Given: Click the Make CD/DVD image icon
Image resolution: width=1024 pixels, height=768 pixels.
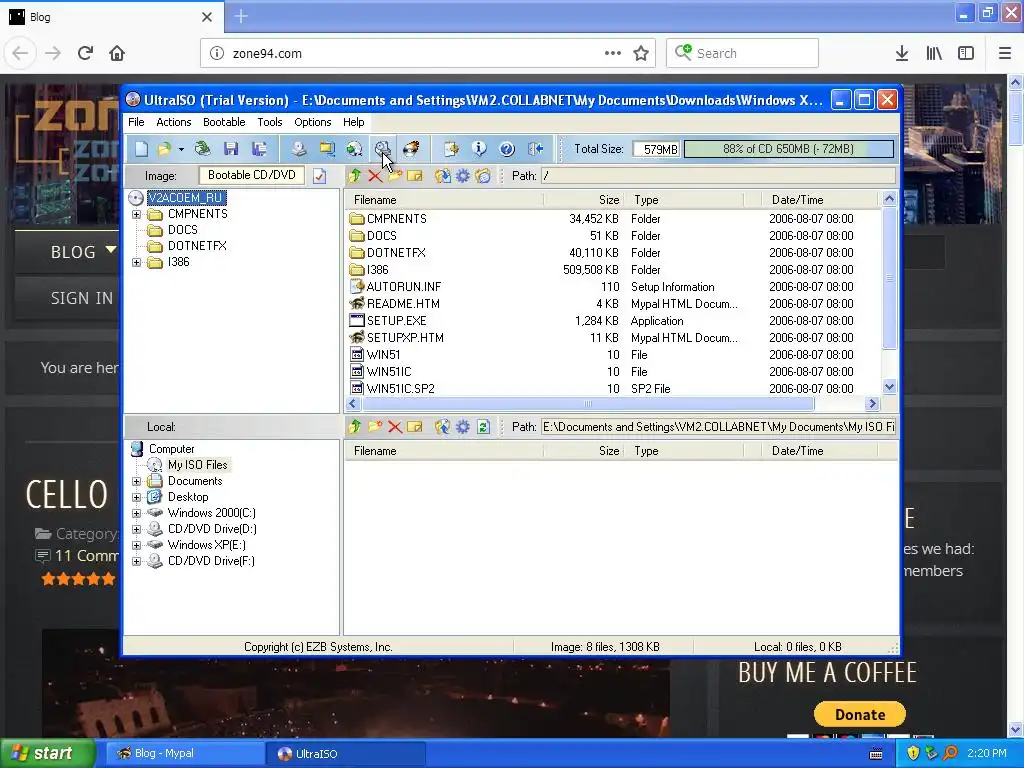Looking at the screenshot, I should tap(298, 149).
